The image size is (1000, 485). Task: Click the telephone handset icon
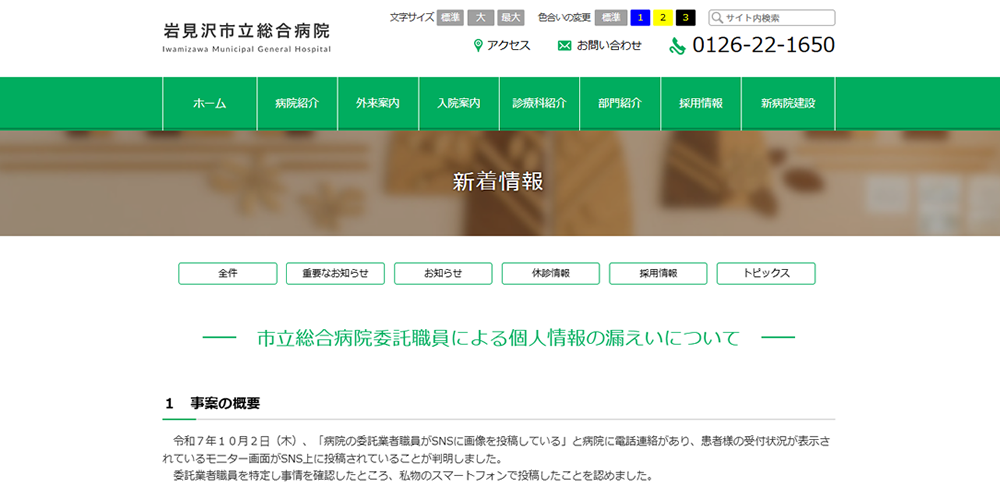[x=677, y=46]
